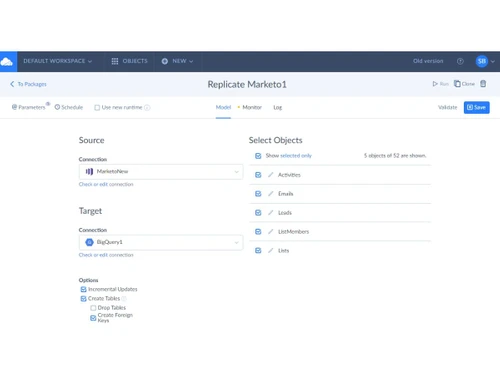
Task: Show Create Tables info icon
Action: 124,299
